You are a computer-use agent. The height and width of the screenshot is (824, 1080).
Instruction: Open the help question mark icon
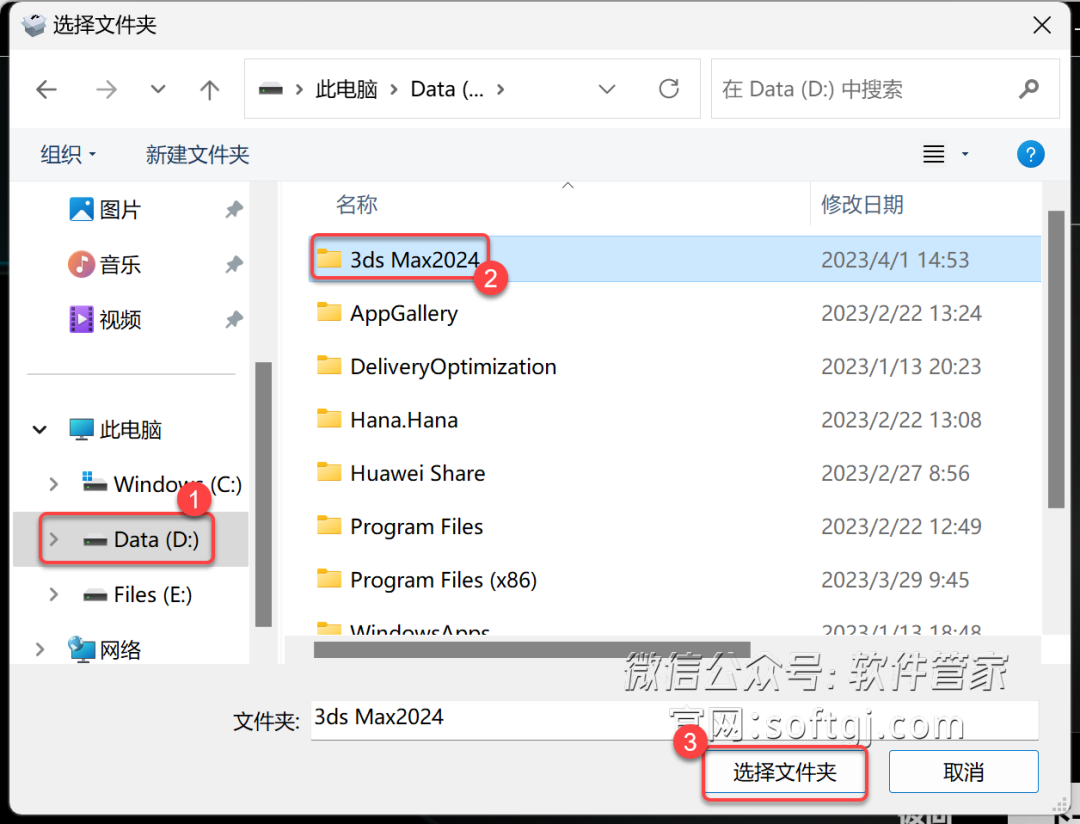1030,154
